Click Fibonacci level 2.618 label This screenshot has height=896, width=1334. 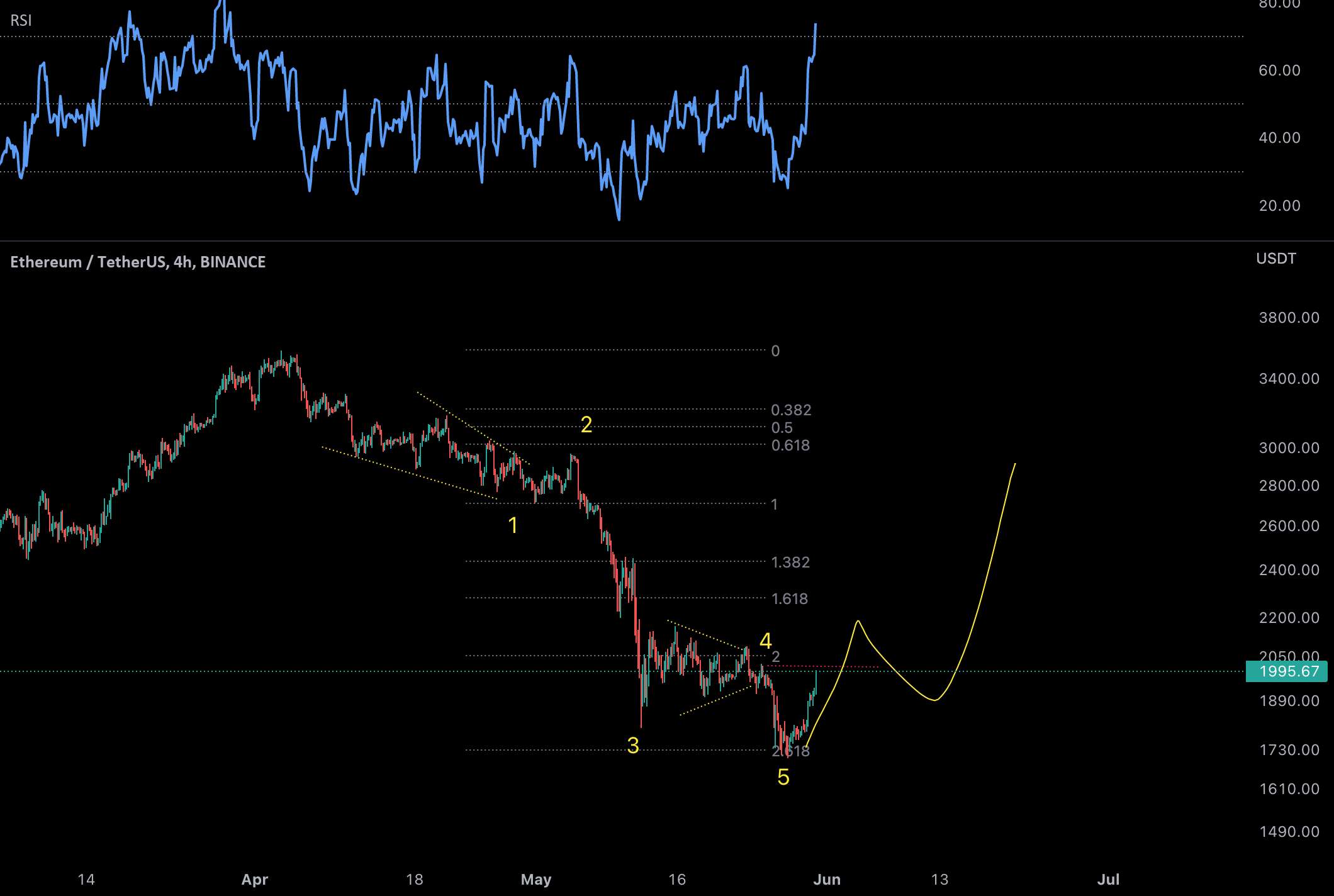tap(790, 751)
